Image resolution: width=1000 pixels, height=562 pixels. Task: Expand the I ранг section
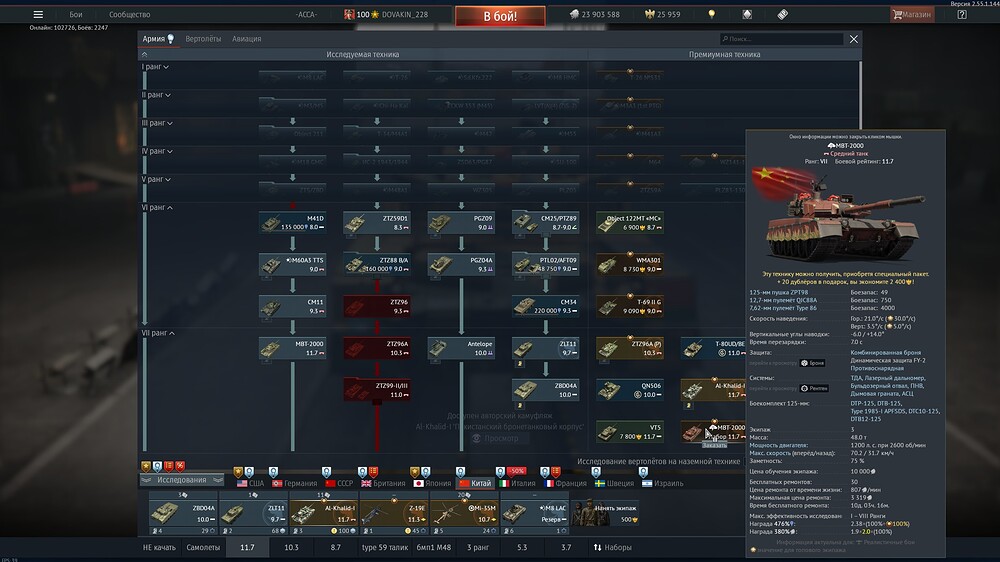155,66
